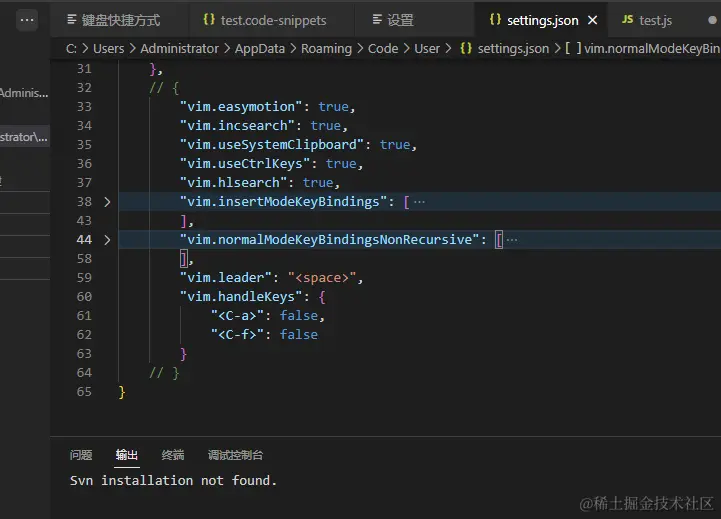Expand the folded vim.normalModeKeyBindingsNonRecursive array
The width and height of the screenshot is (721, 519).
pos(107,240)
